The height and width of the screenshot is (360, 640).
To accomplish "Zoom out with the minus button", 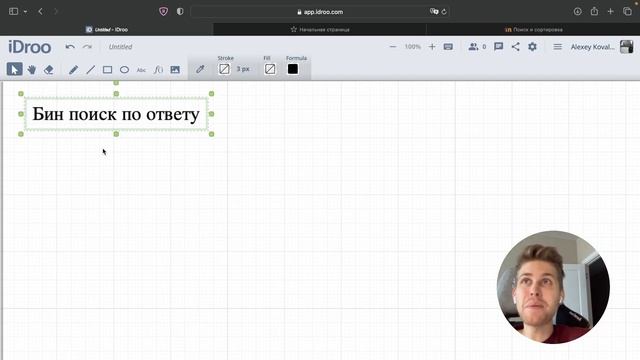I will click(x=393, y=47).
